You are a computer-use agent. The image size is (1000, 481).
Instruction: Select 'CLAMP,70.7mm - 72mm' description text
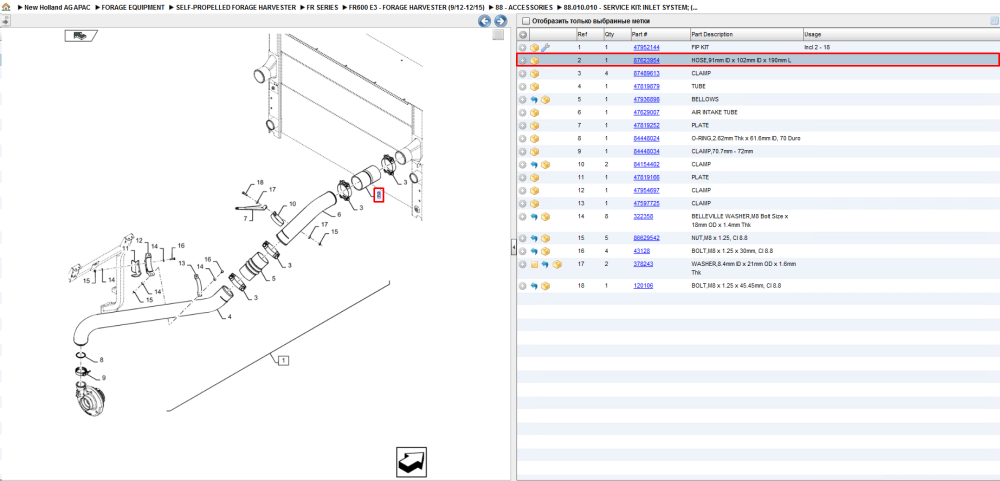click(723, 152)
